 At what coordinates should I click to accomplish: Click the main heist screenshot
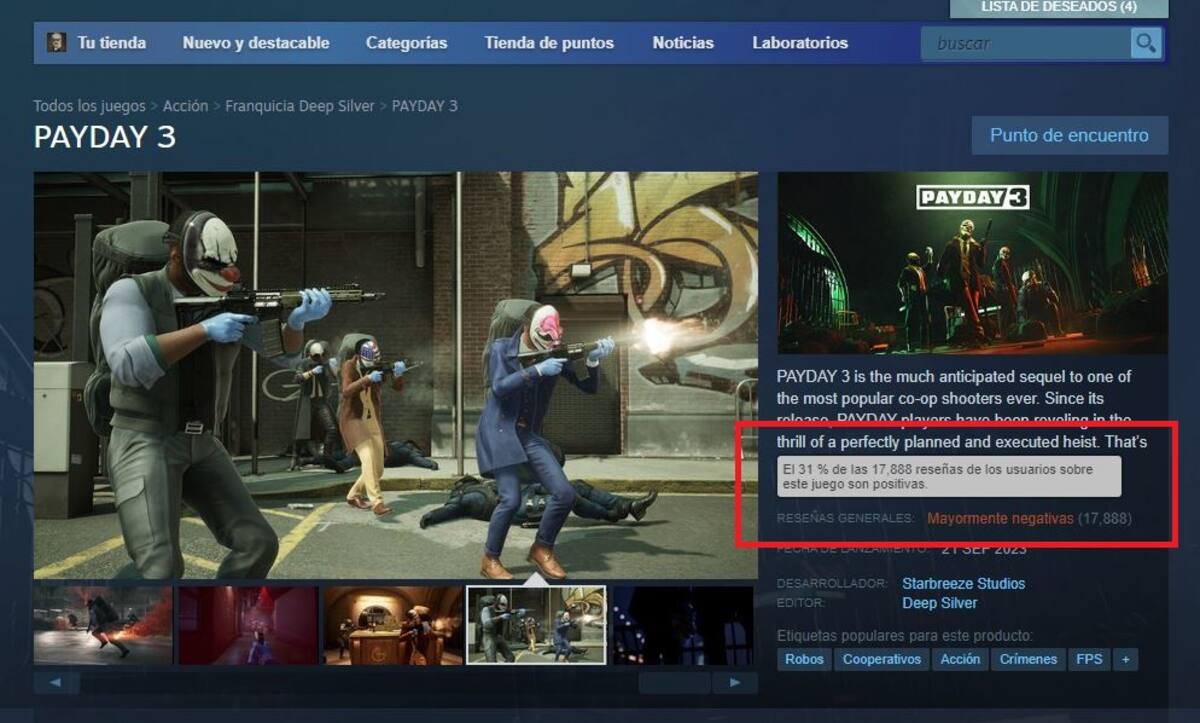point(396,375)
